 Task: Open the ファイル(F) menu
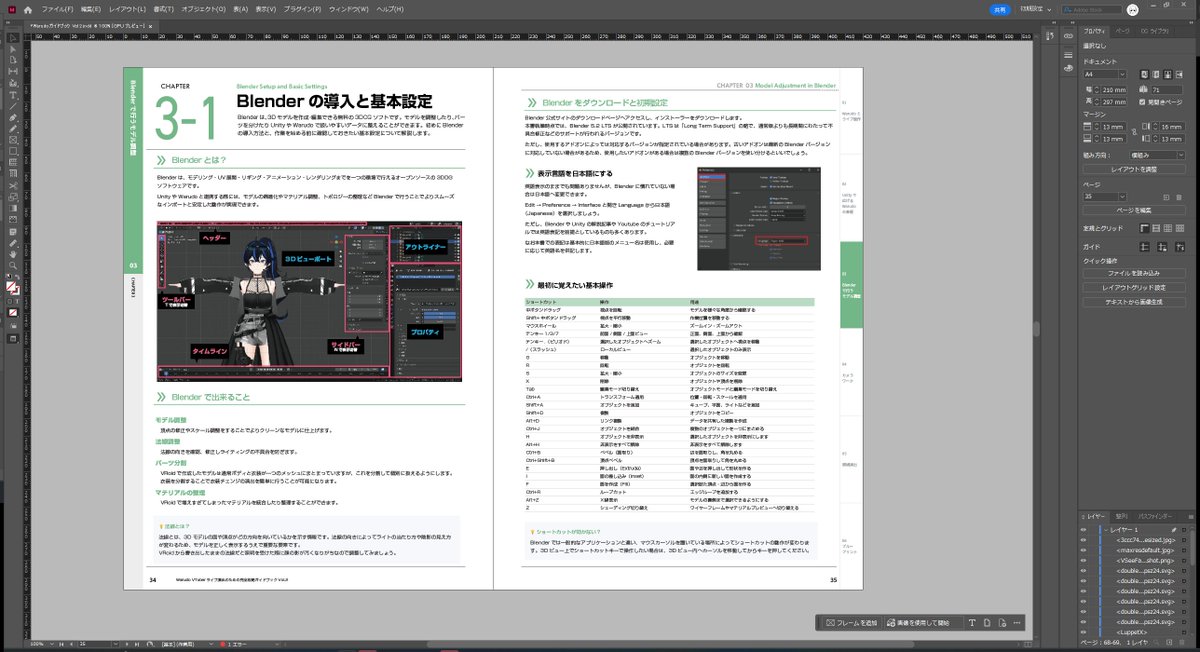pos(58,10)
